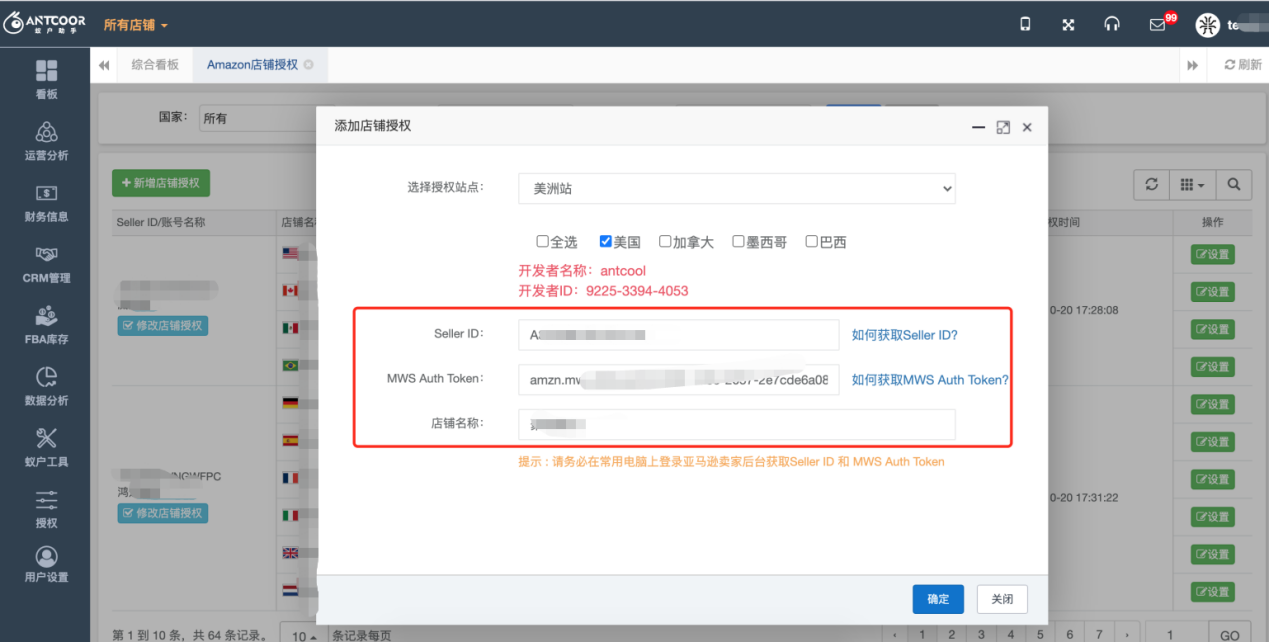The image size is (1269, 642).
Task: Close the 添加店铺授权 dialog with X
Action: point(1027,127)
